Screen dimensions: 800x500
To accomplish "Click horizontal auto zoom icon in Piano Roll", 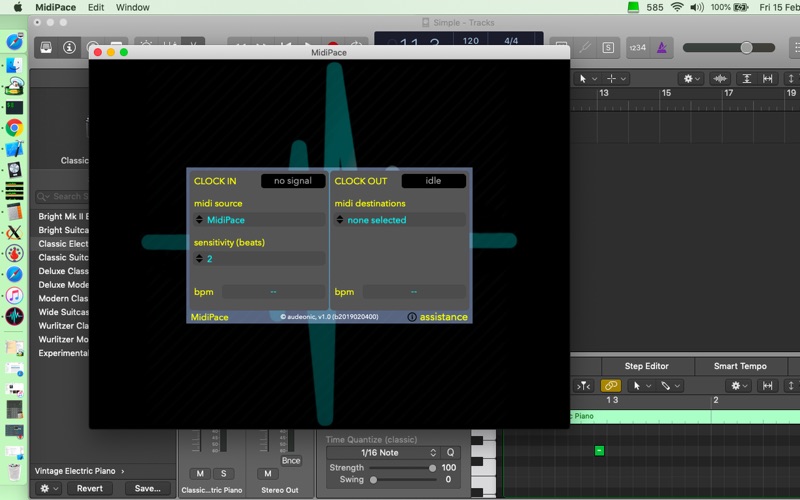I will pyautogui.click(x=767, y=386).
